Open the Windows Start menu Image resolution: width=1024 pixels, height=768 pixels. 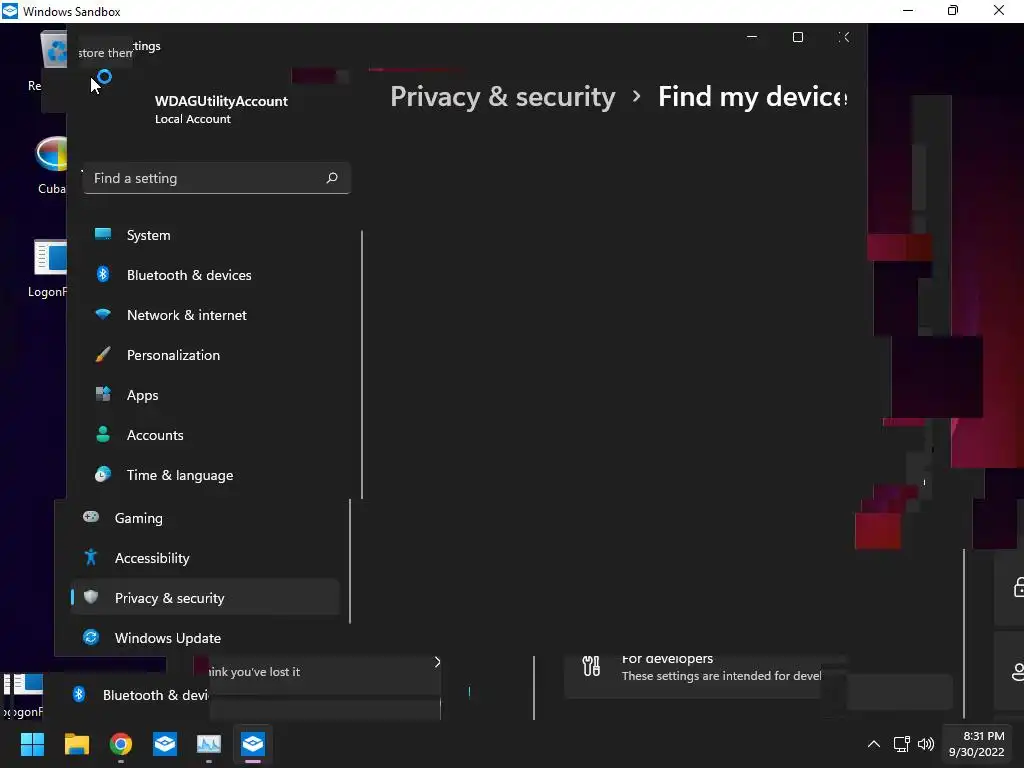(32, 744)
